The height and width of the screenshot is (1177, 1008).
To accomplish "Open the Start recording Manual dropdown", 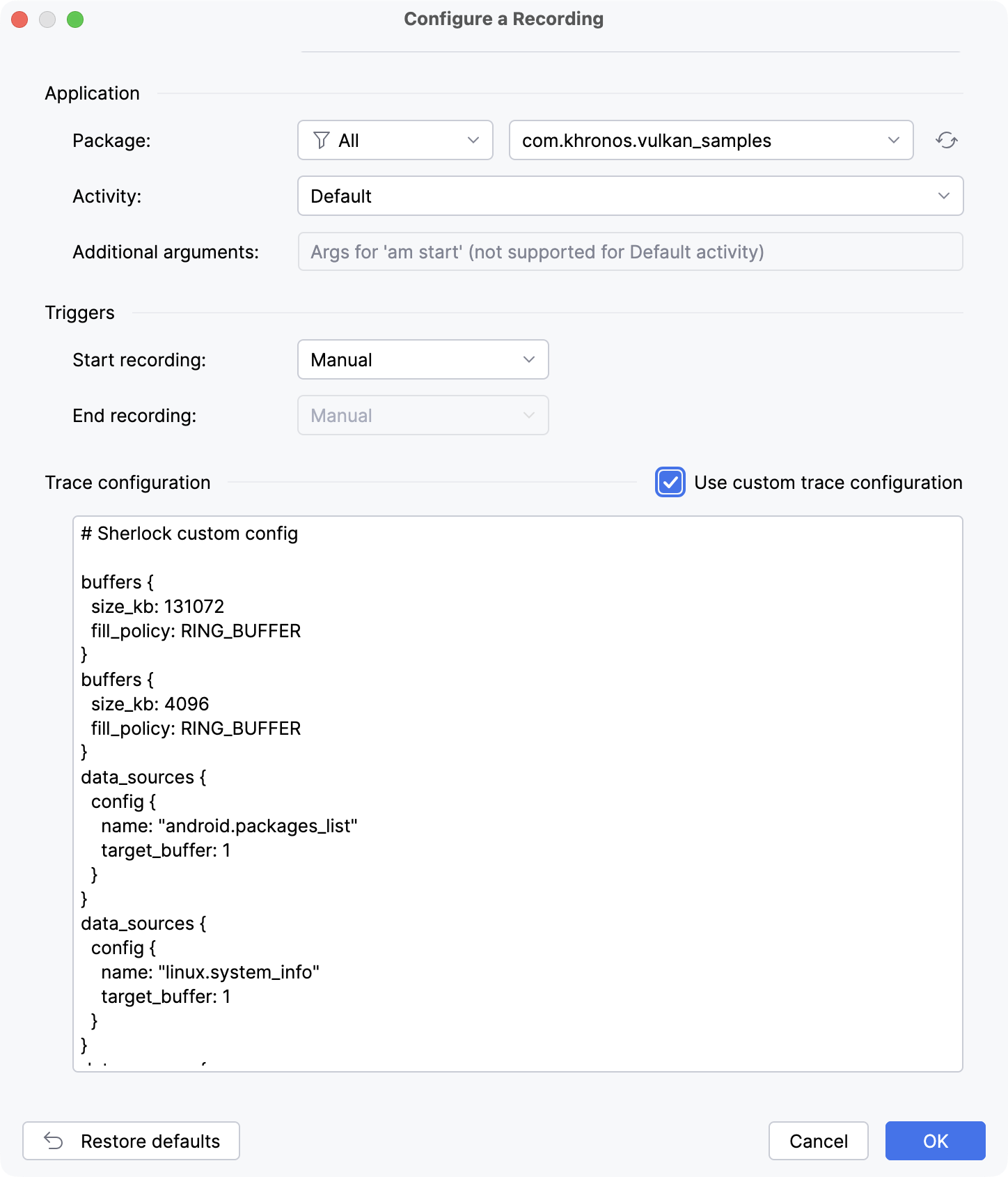I will click(x=423, y=360).
